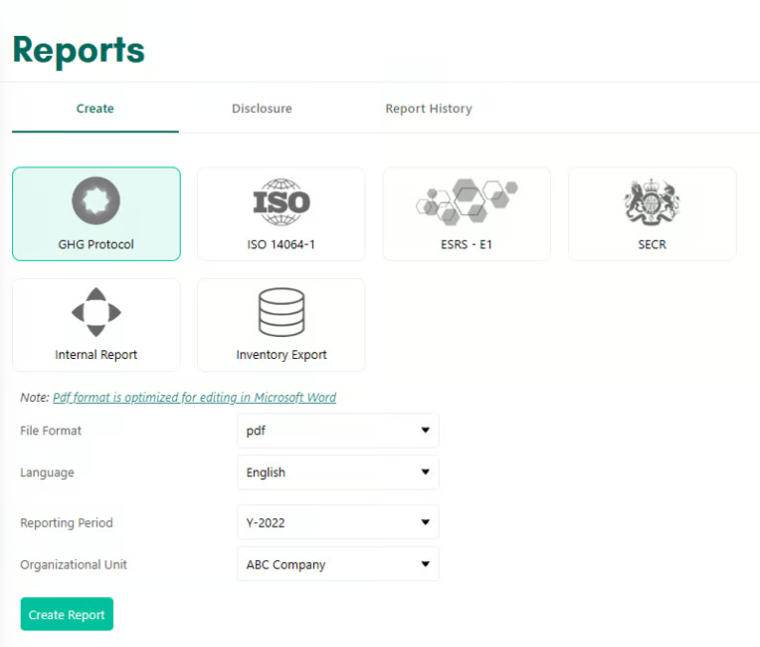This screenshot has height=647, width=760.
Task: Switch to the Create tab
Action: [95, 109]
